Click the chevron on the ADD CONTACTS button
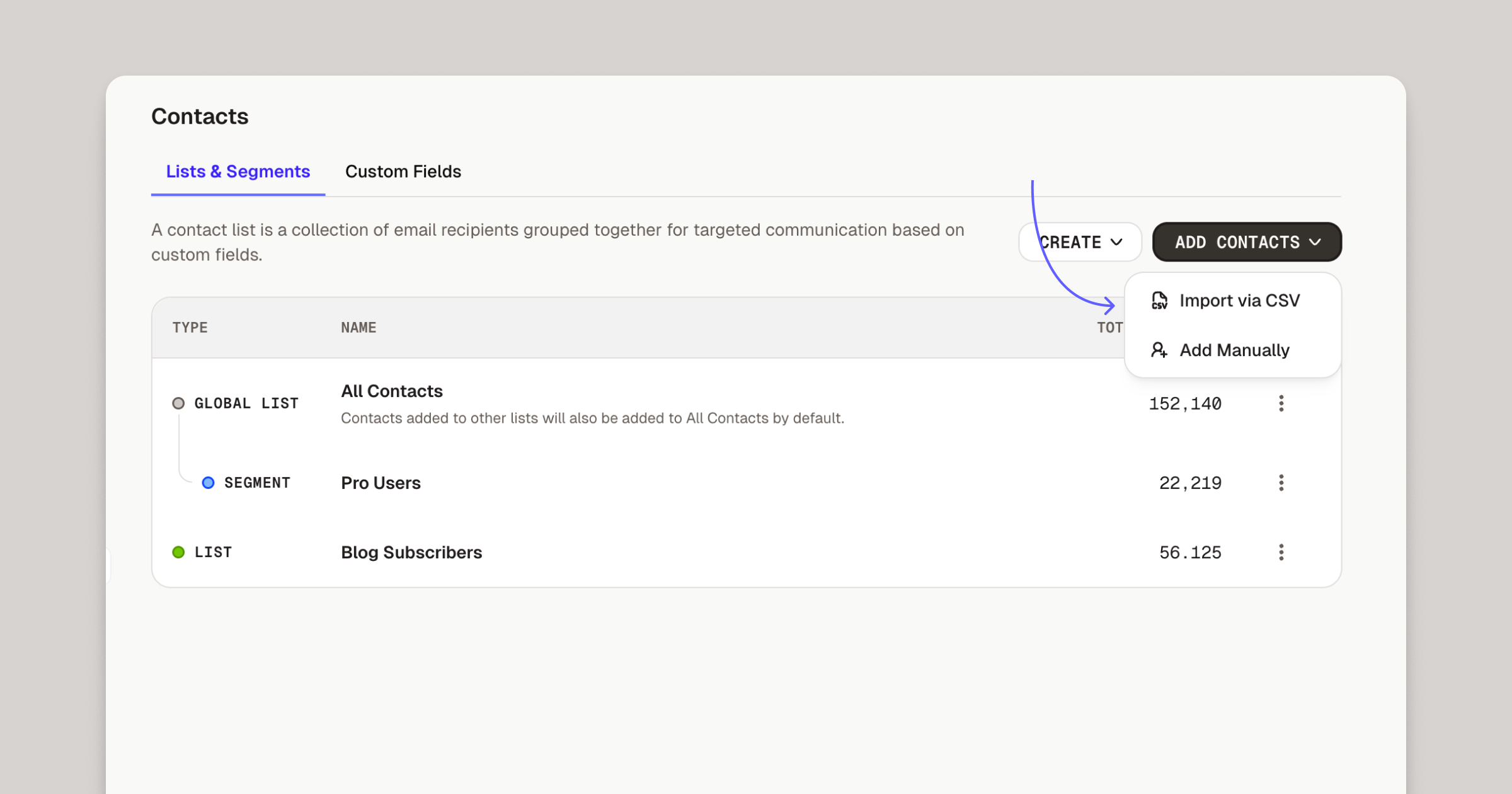Image resolution: width=1512 pixels, height=794 pixels. pyautogui.click(x=1315, y=241)
